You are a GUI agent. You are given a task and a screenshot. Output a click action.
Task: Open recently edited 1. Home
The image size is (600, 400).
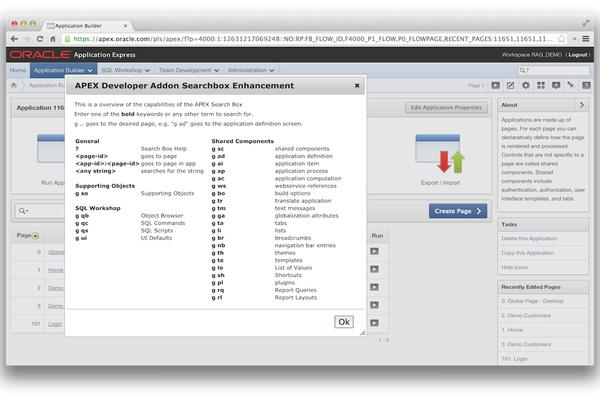tap(512, 330)
